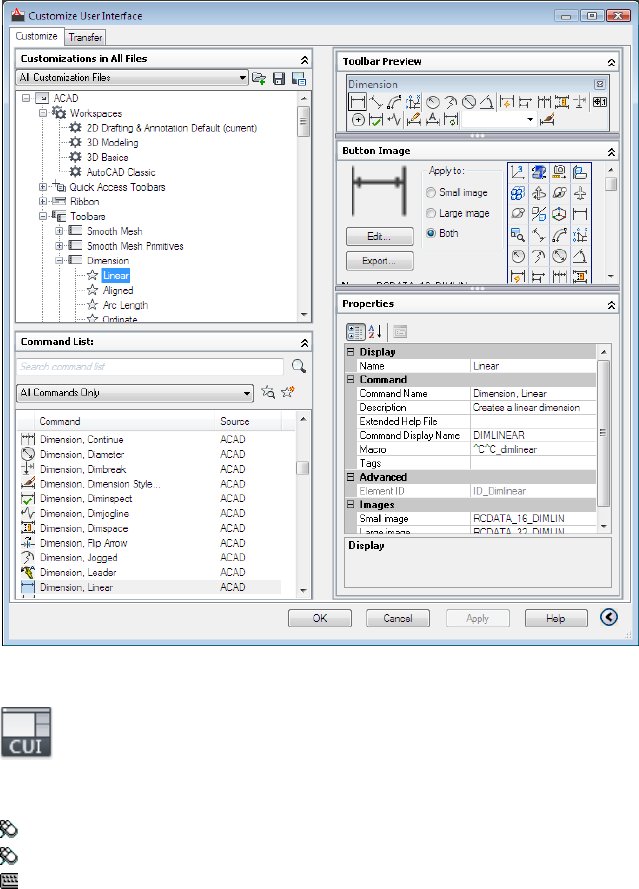Switch to the Transfer tab
Screen dimensions: 639x889
coord(85,37)
